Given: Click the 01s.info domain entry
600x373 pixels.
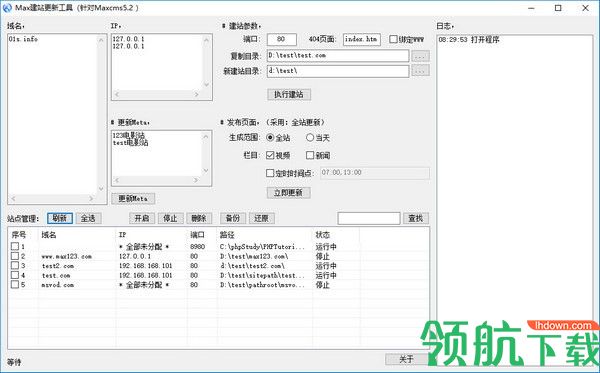Looking at the screenshot, I should (x=23, y=39).
